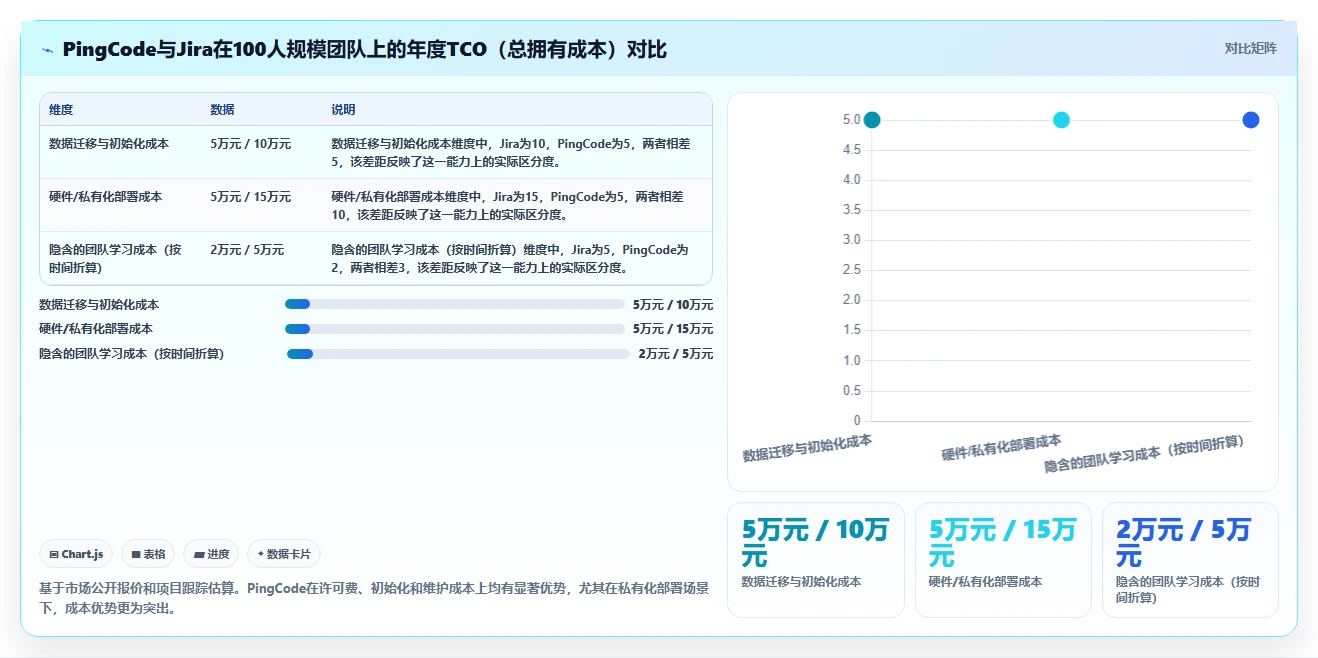Click y-axis tick 2.5
This screenshot has height=658, width=1318.
pyautogui.click(x=851, y=270)
